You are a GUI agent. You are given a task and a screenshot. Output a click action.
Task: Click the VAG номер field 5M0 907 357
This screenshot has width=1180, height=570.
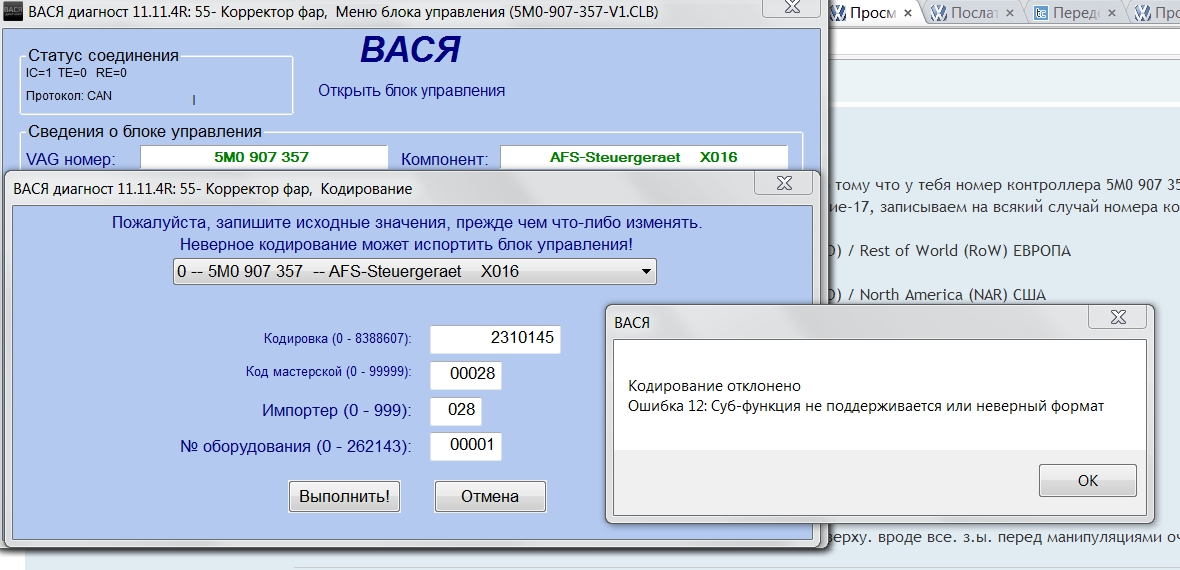[263, 157]
